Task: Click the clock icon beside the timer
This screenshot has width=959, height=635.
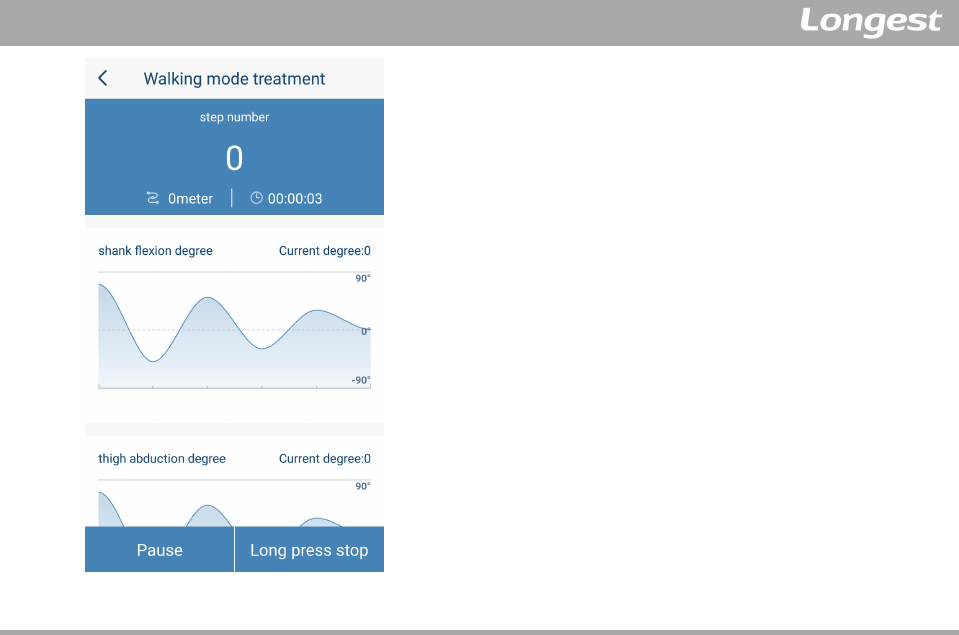Action: [256, 198]
